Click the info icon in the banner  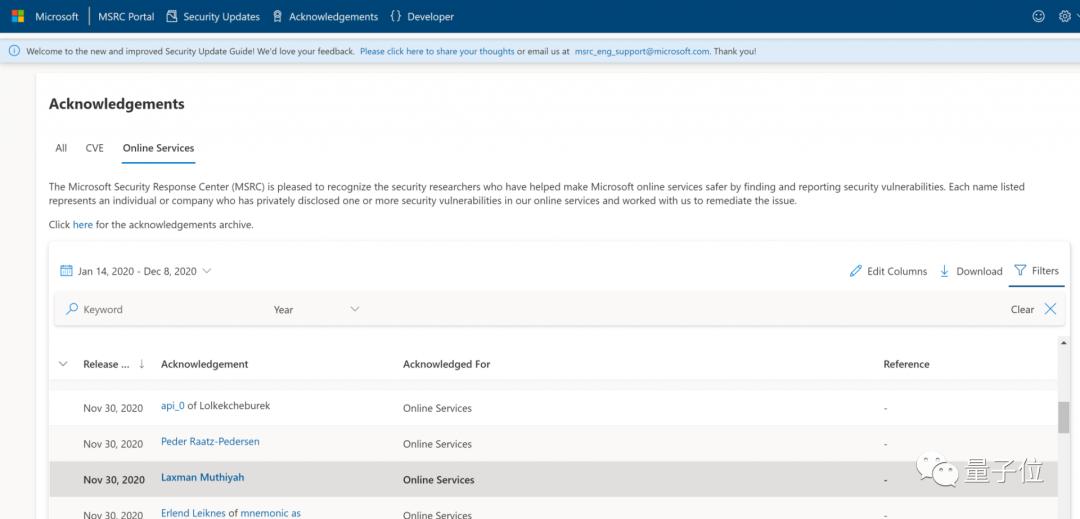[14, 51]
